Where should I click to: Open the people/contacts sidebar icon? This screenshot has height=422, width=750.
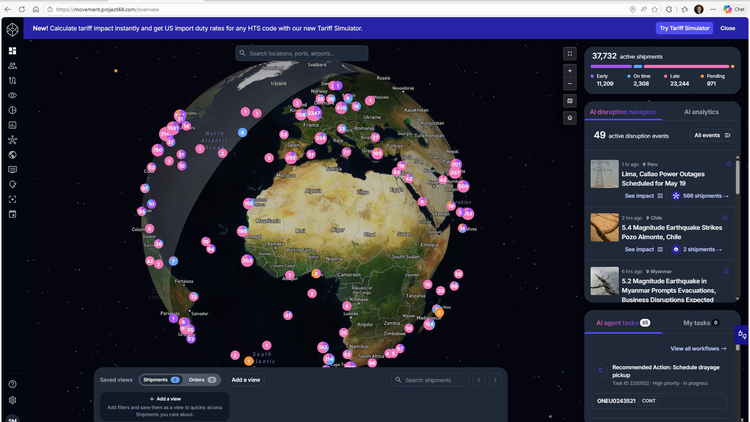[12, 66]
